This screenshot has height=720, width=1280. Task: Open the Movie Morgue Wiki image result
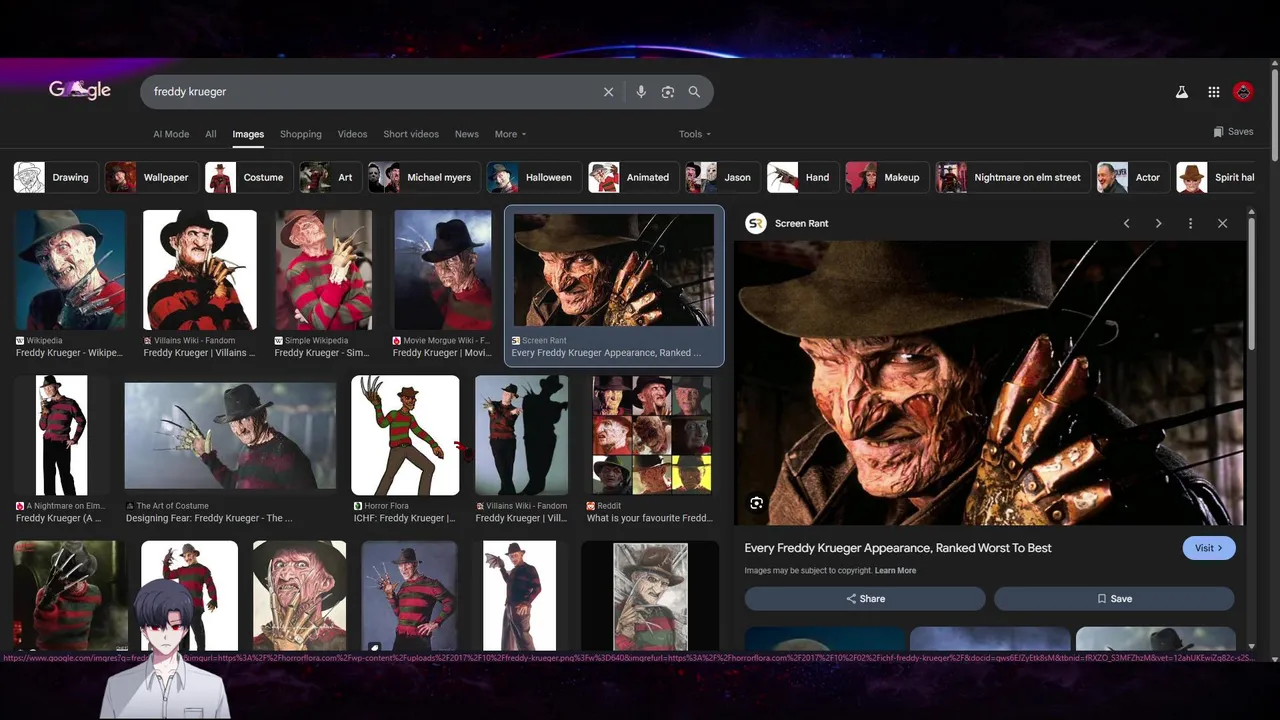442,270
